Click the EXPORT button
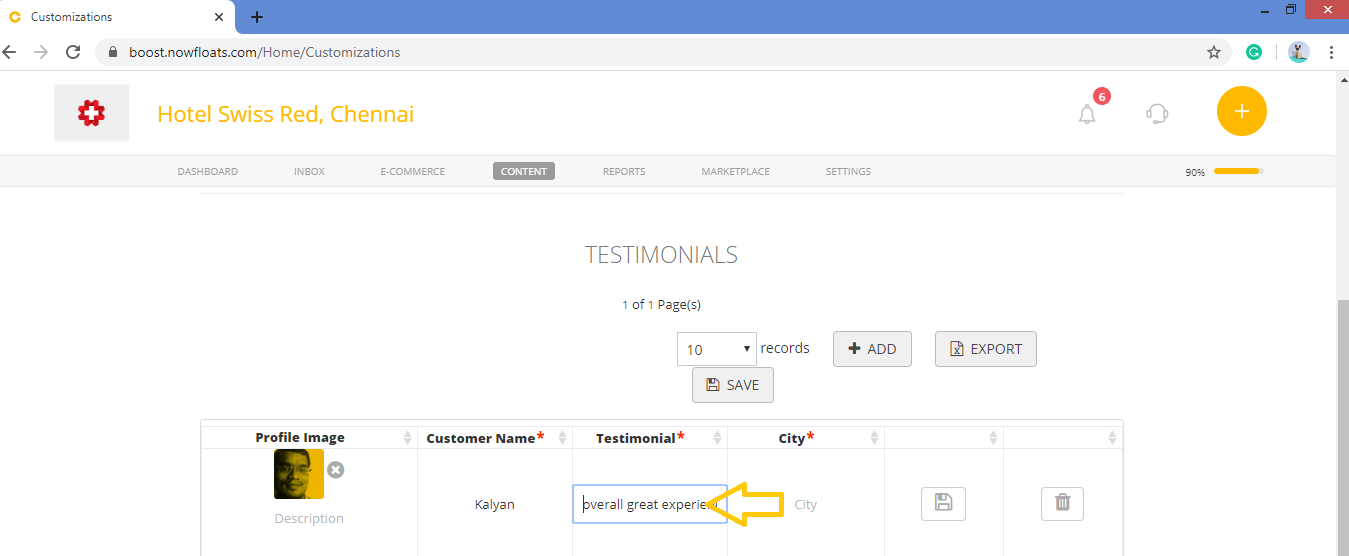This screenshot has height=556, width=1349. [x=986, y=349]
